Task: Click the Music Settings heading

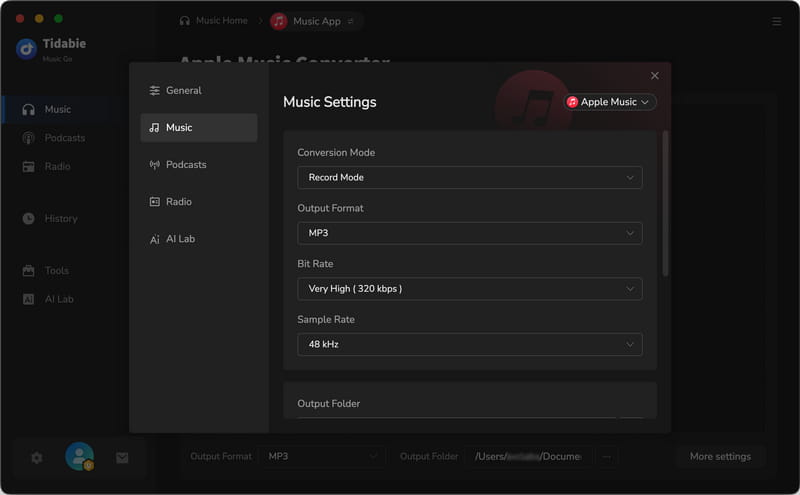Action: [x=330, y=102]
